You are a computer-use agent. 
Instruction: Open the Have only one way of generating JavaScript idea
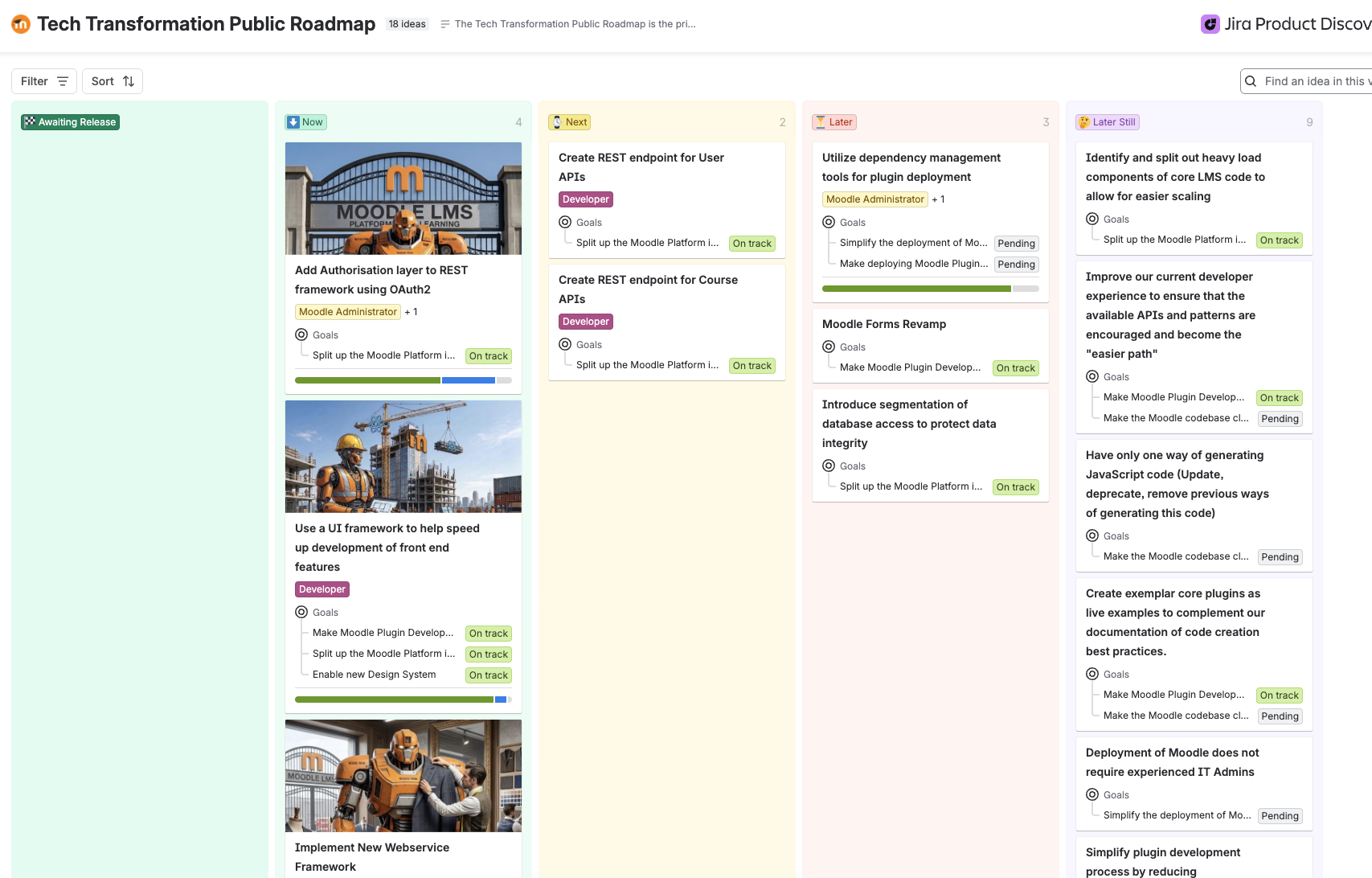(1177, 484)
